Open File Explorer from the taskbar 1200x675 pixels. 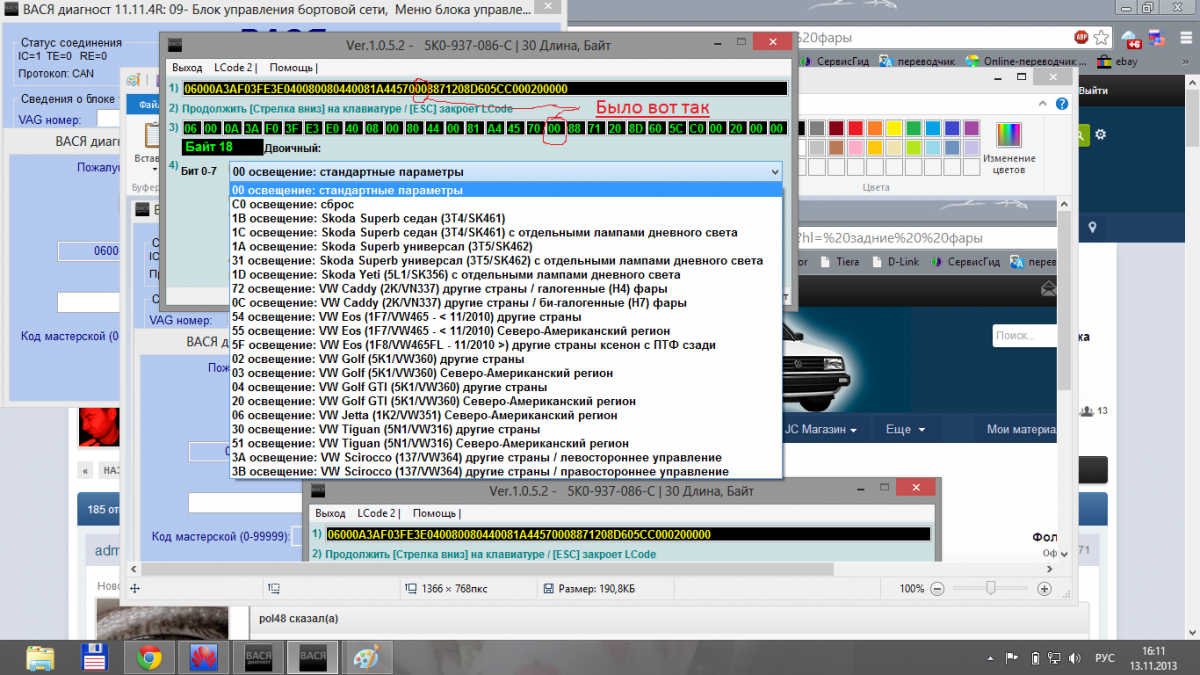[40, 657]
